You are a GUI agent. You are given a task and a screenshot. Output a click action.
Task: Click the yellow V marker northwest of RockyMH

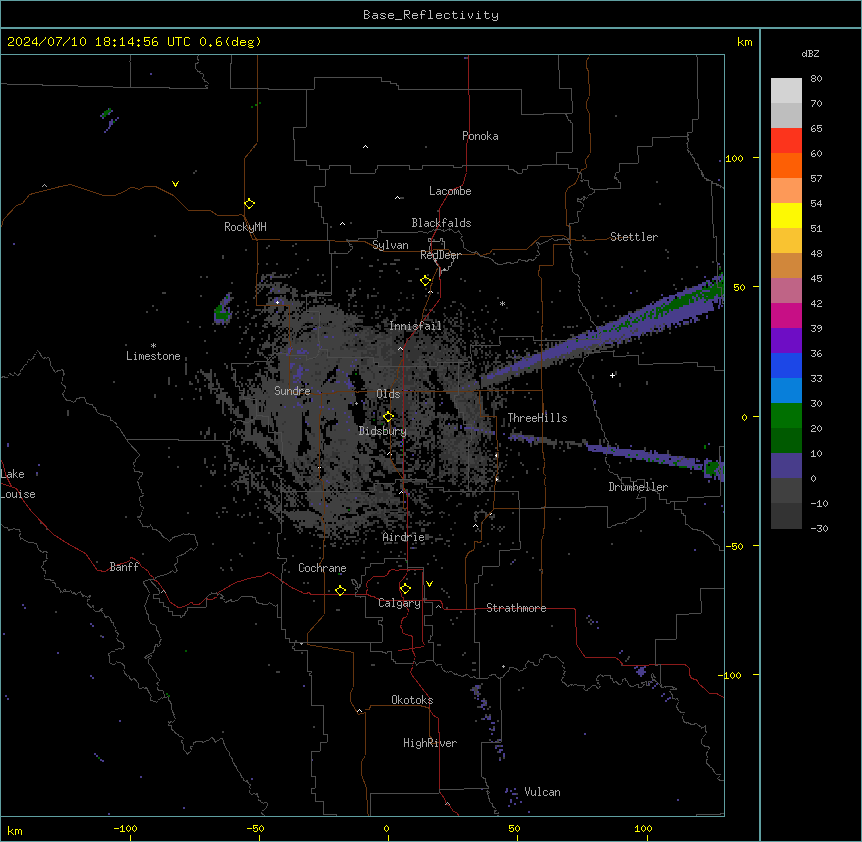pyautogui.click(x=175, y=184)
